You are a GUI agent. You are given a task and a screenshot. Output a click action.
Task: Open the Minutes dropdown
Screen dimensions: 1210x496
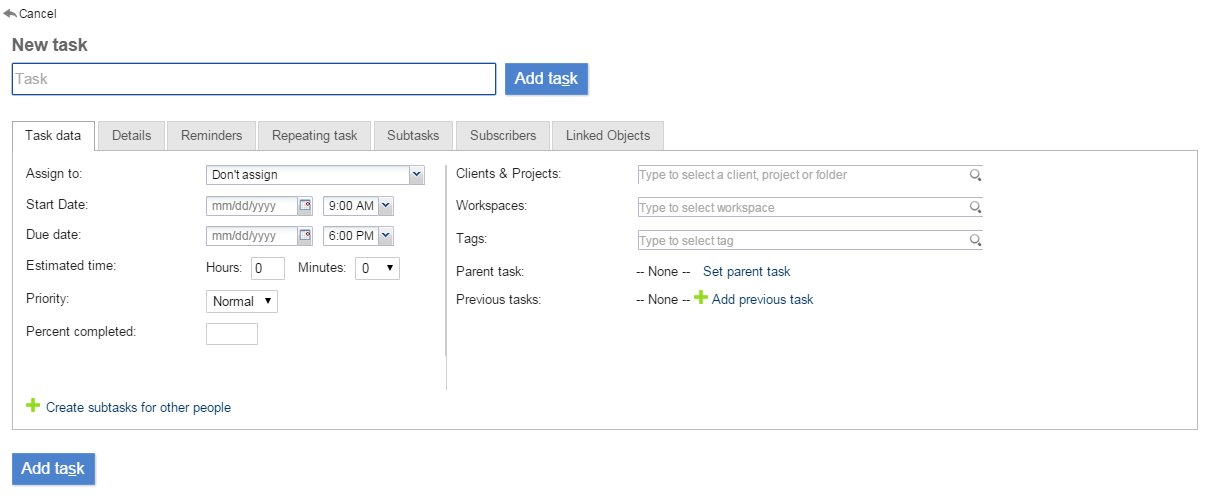pos(378,268)
